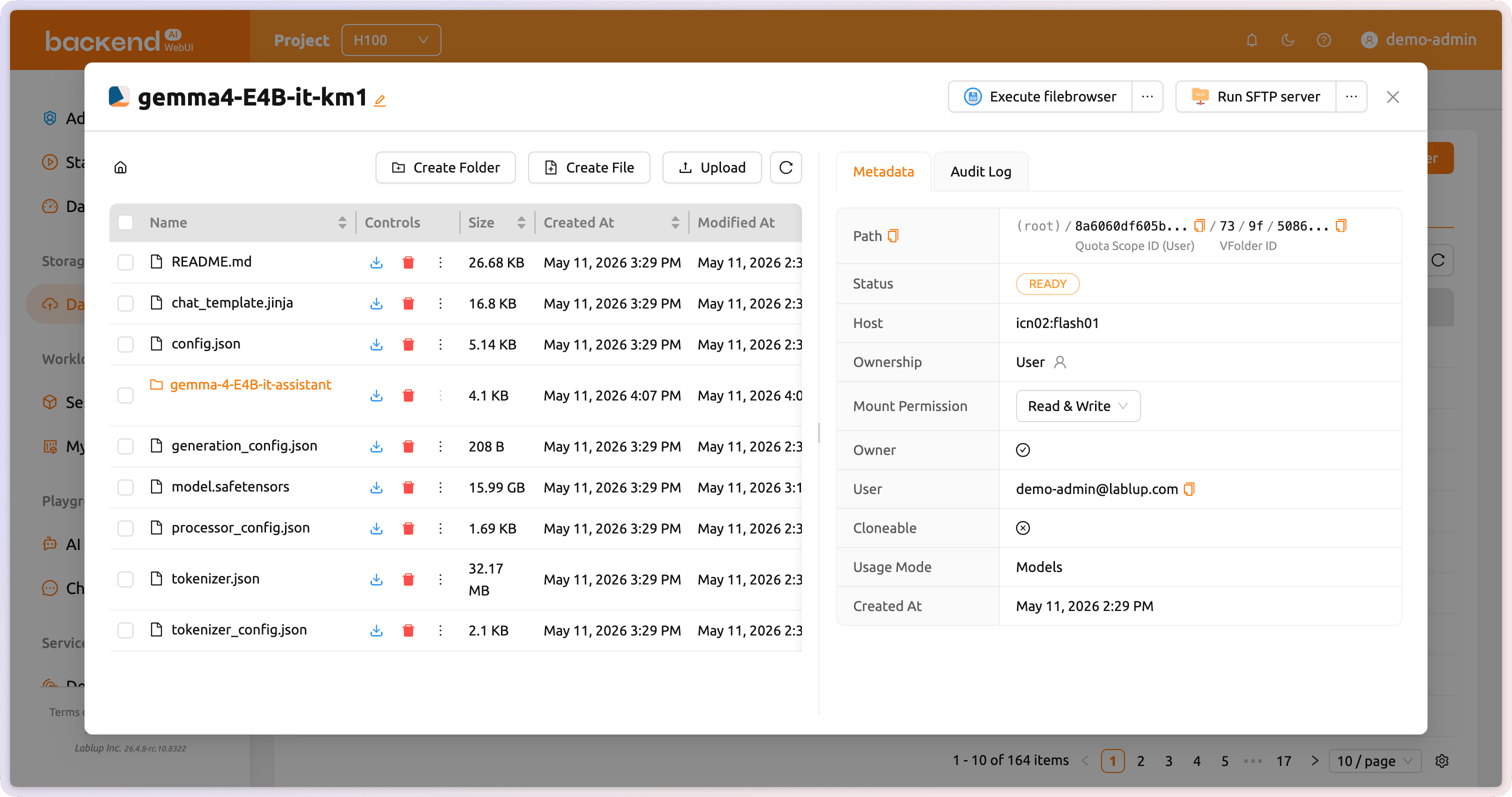Switch to the Metadata tab
This screenshot has width=1512, height=797.
[883, 172]
